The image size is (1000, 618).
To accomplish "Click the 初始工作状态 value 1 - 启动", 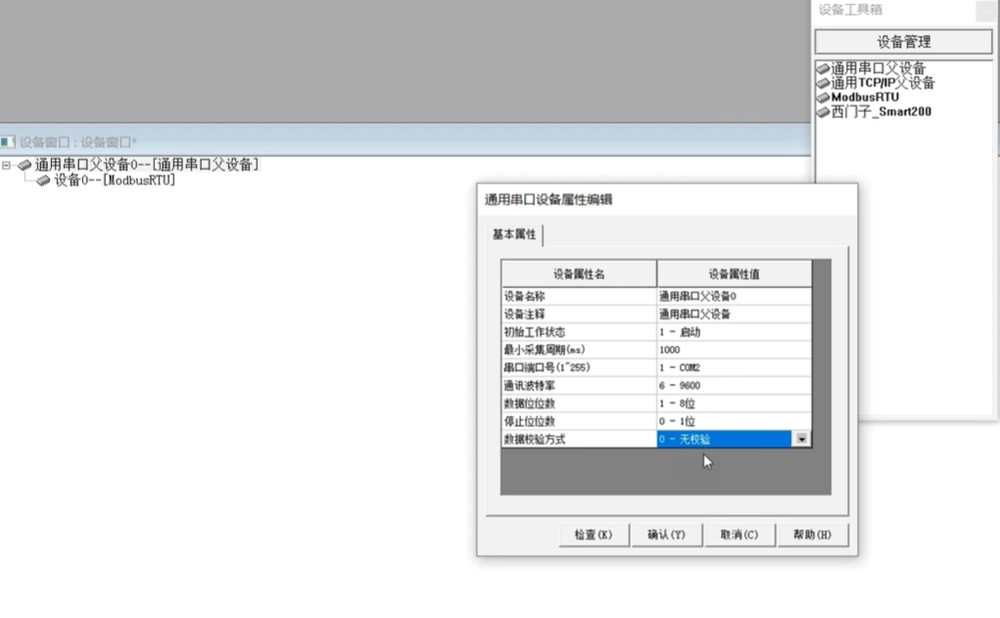I will coord(733,331).
